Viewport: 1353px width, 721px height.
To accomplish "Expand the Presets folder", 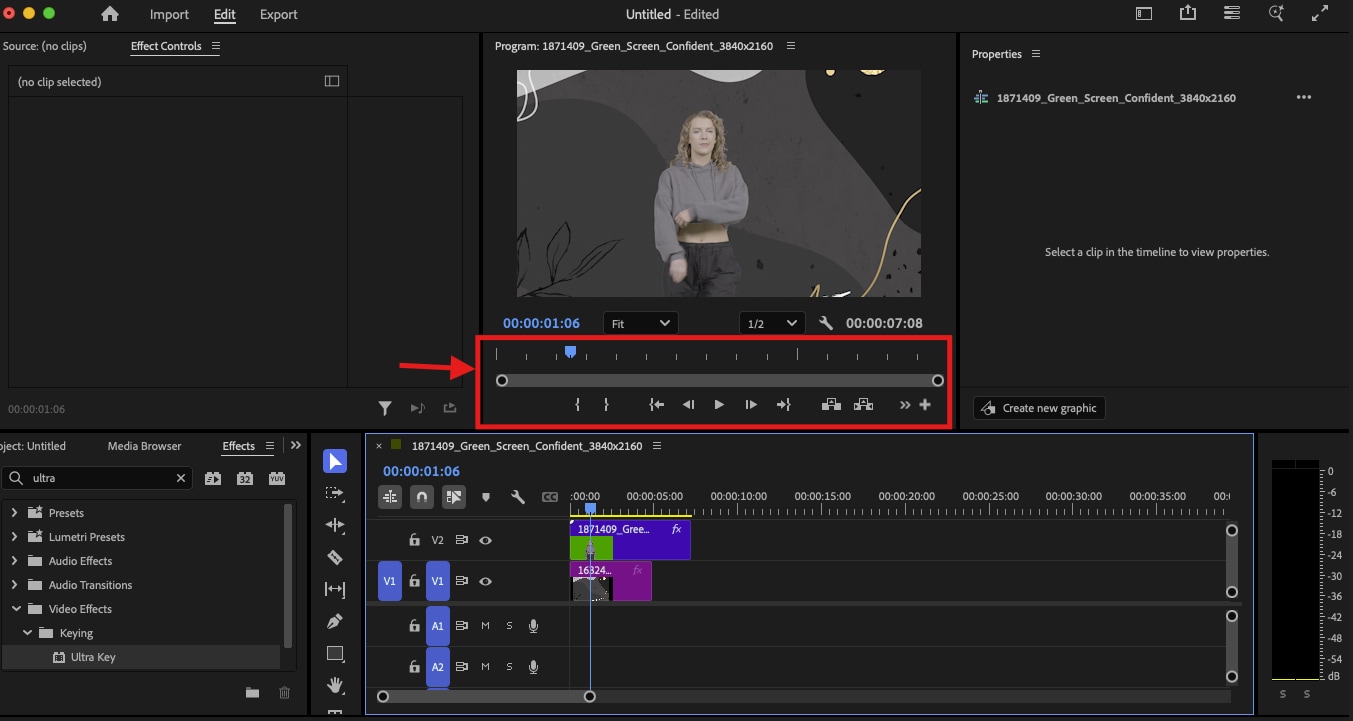I will coord(14,513).
